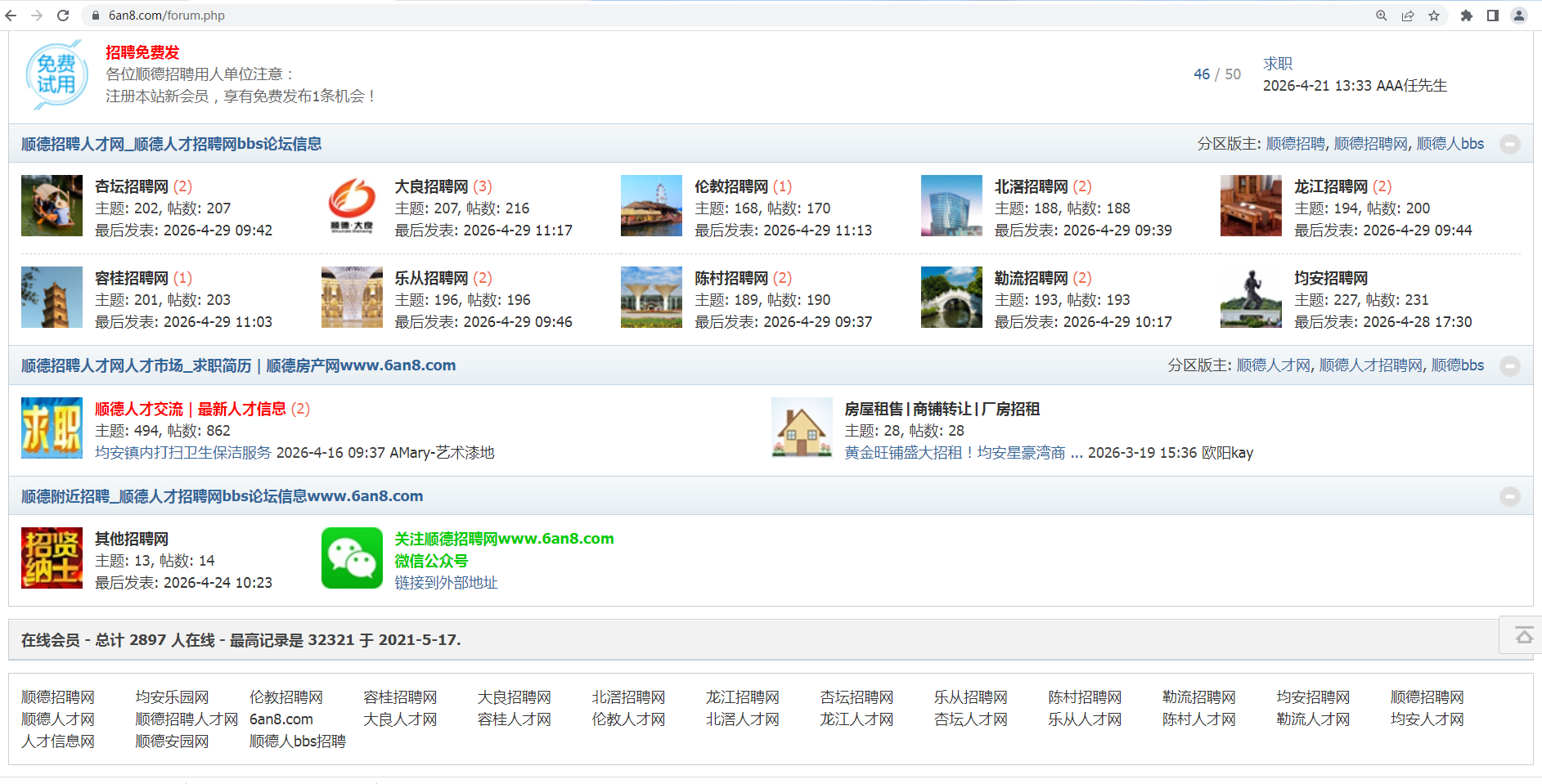Open the 招聘免费发 announcement link
The image size is (1542, 784).
pos(142,52)
